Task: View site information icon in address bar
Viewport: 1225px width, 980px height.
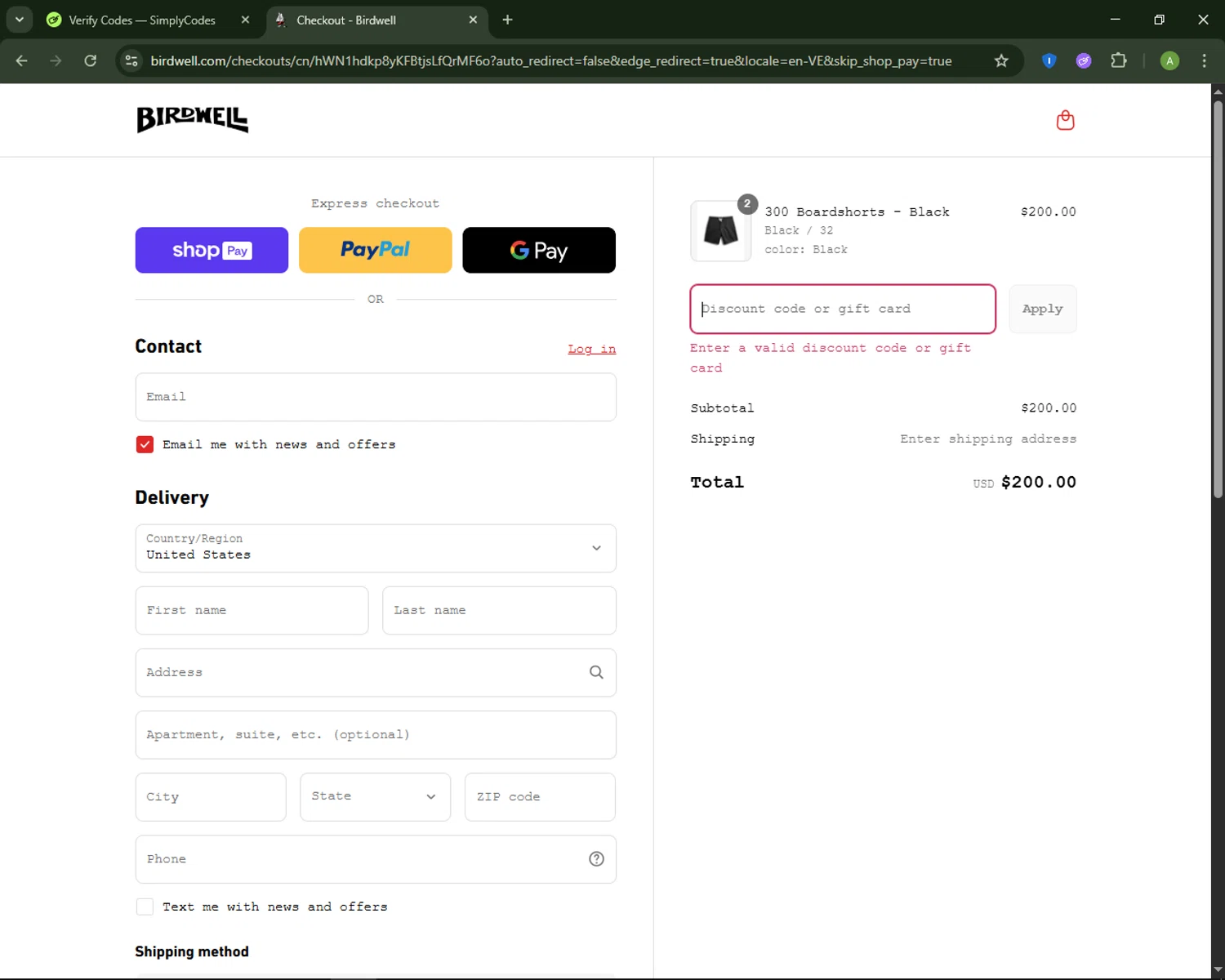Action: [x=131, y=60]
